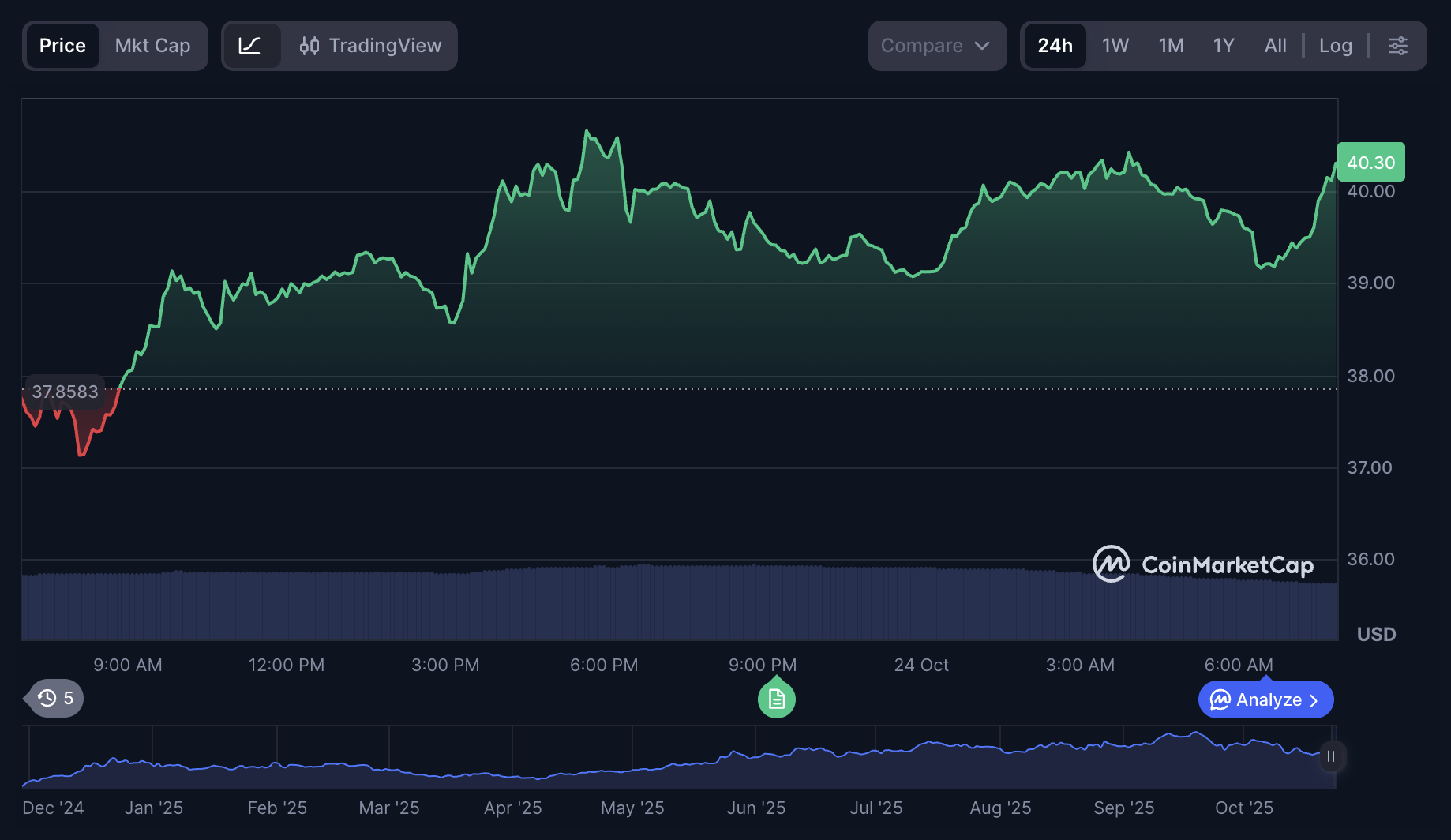Select the 24h time range
Viewport: 1451px width, 840px height.
point(1055,46)
